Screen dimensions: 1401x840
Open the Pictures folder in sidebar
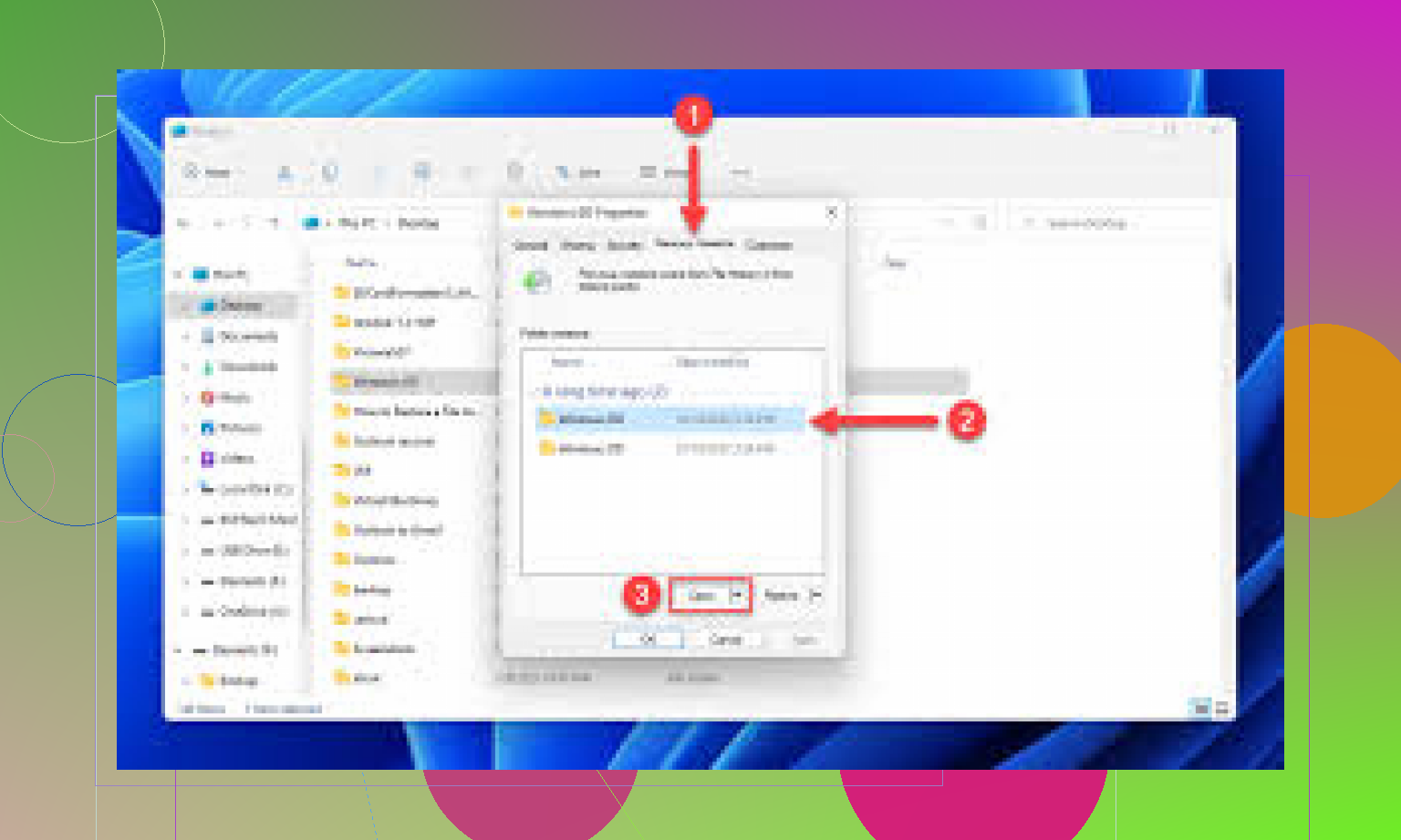[x=239, y=428]
